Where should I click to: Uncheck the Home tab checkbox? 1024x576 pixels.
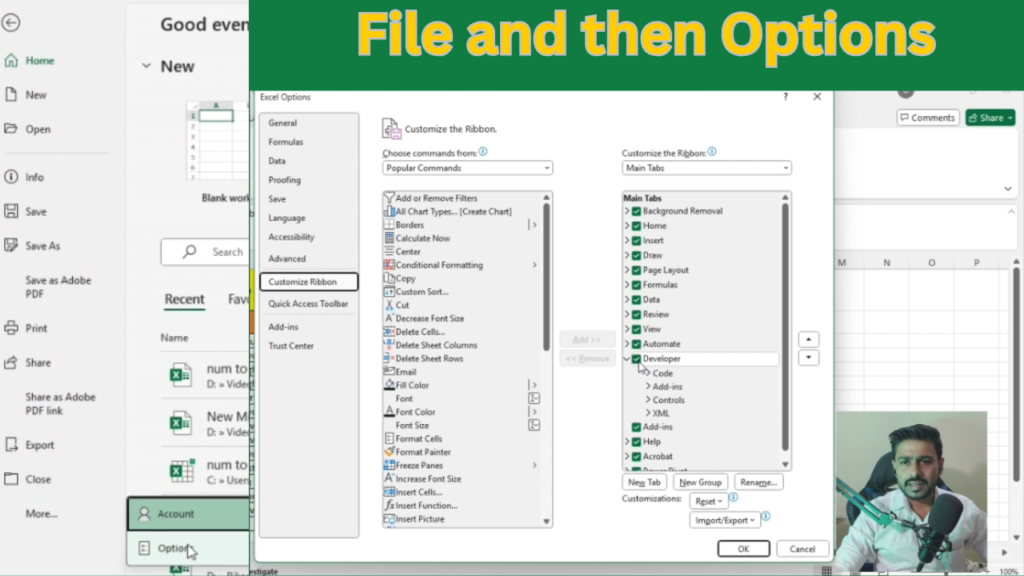[x=636, y=226]
